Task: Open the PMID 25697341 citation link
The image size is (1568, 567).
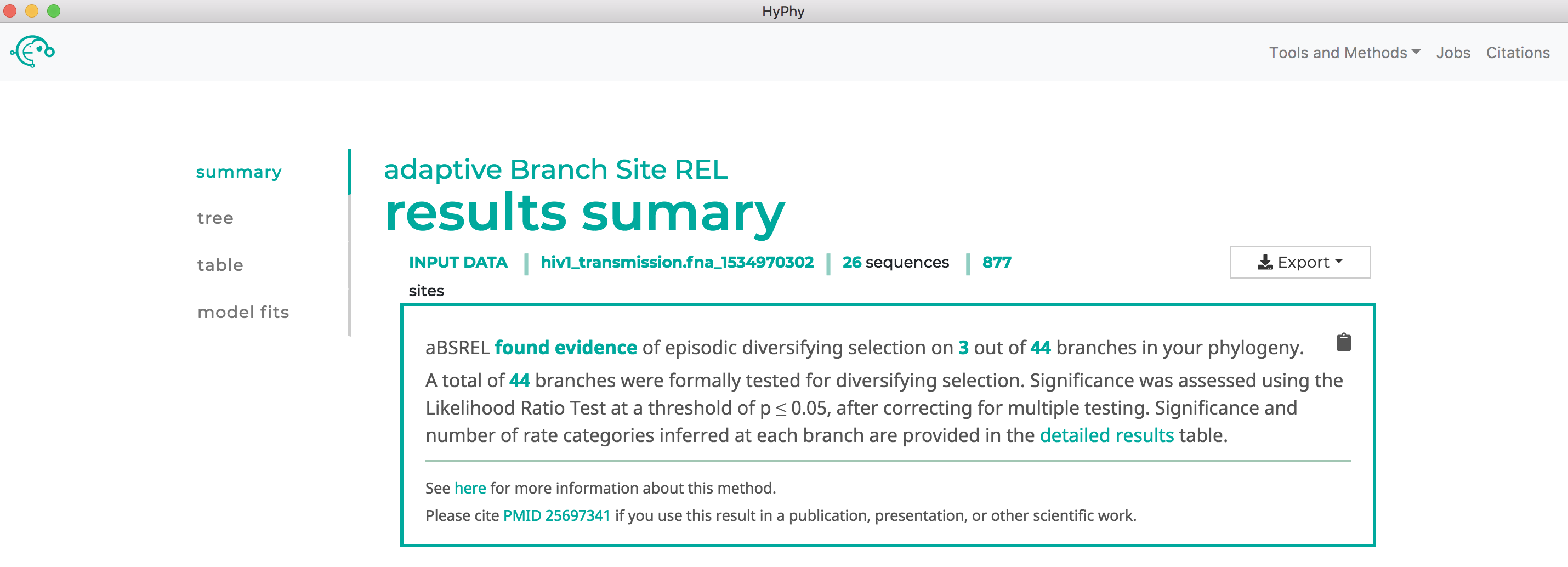Action: pos(556,516)
